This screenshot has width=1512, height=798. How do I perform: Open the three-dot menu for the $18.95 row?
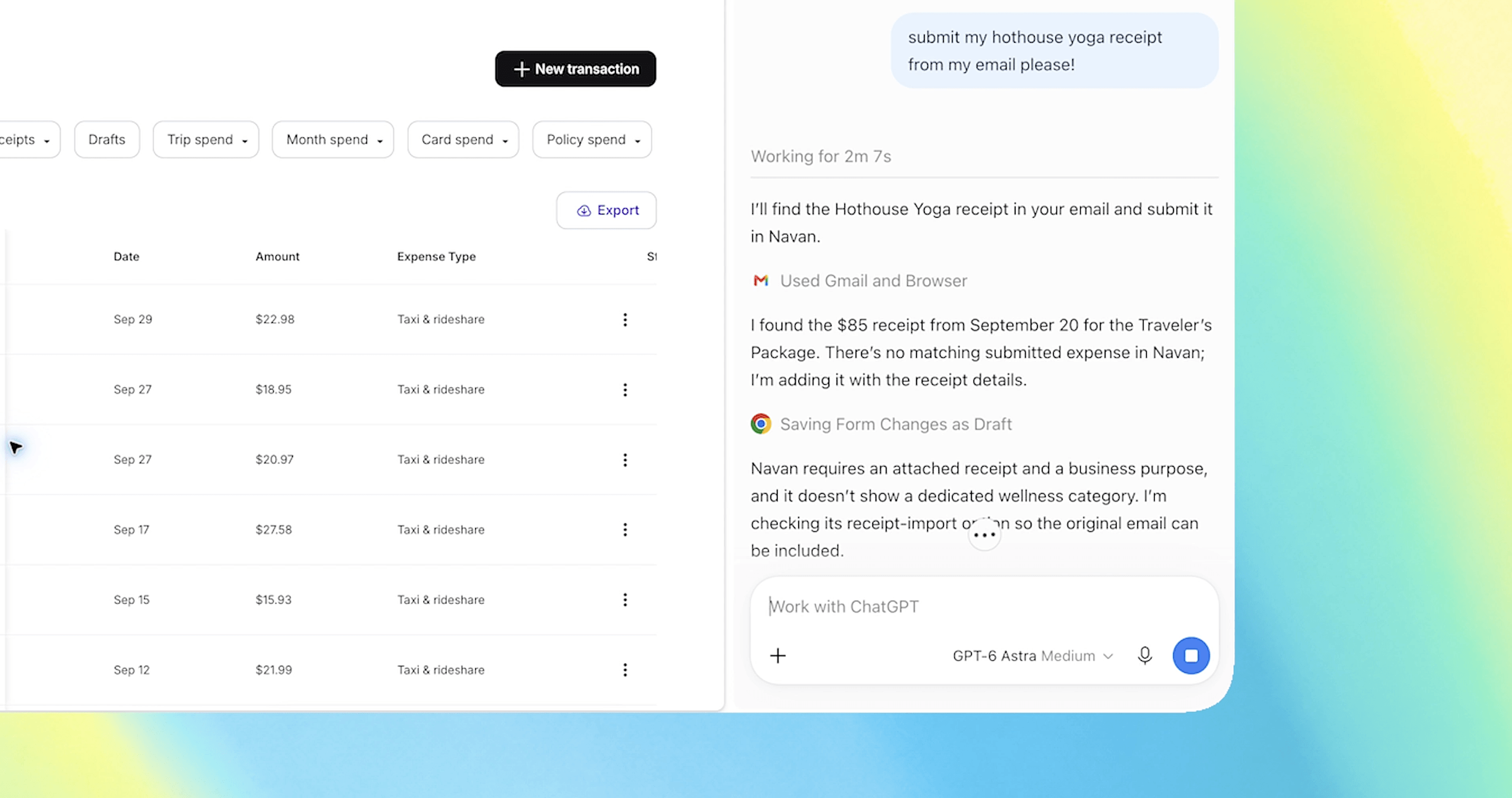[625, 389]
